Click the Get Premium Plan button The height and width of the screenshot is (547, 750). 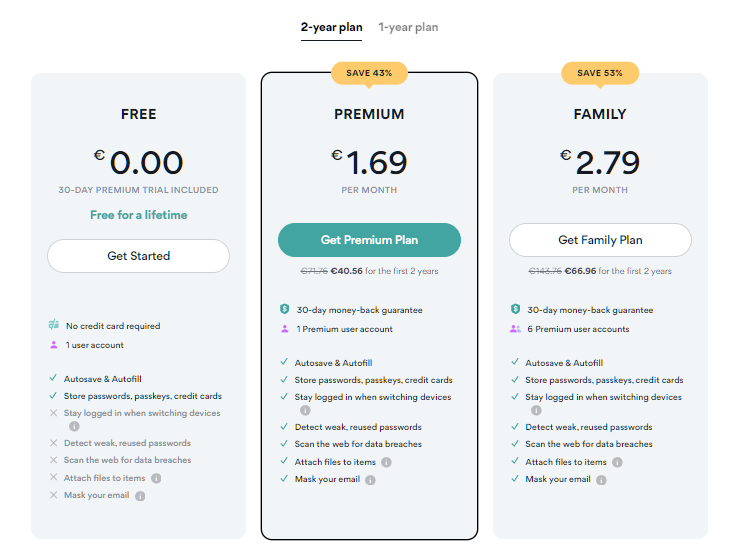click(369, 240)
